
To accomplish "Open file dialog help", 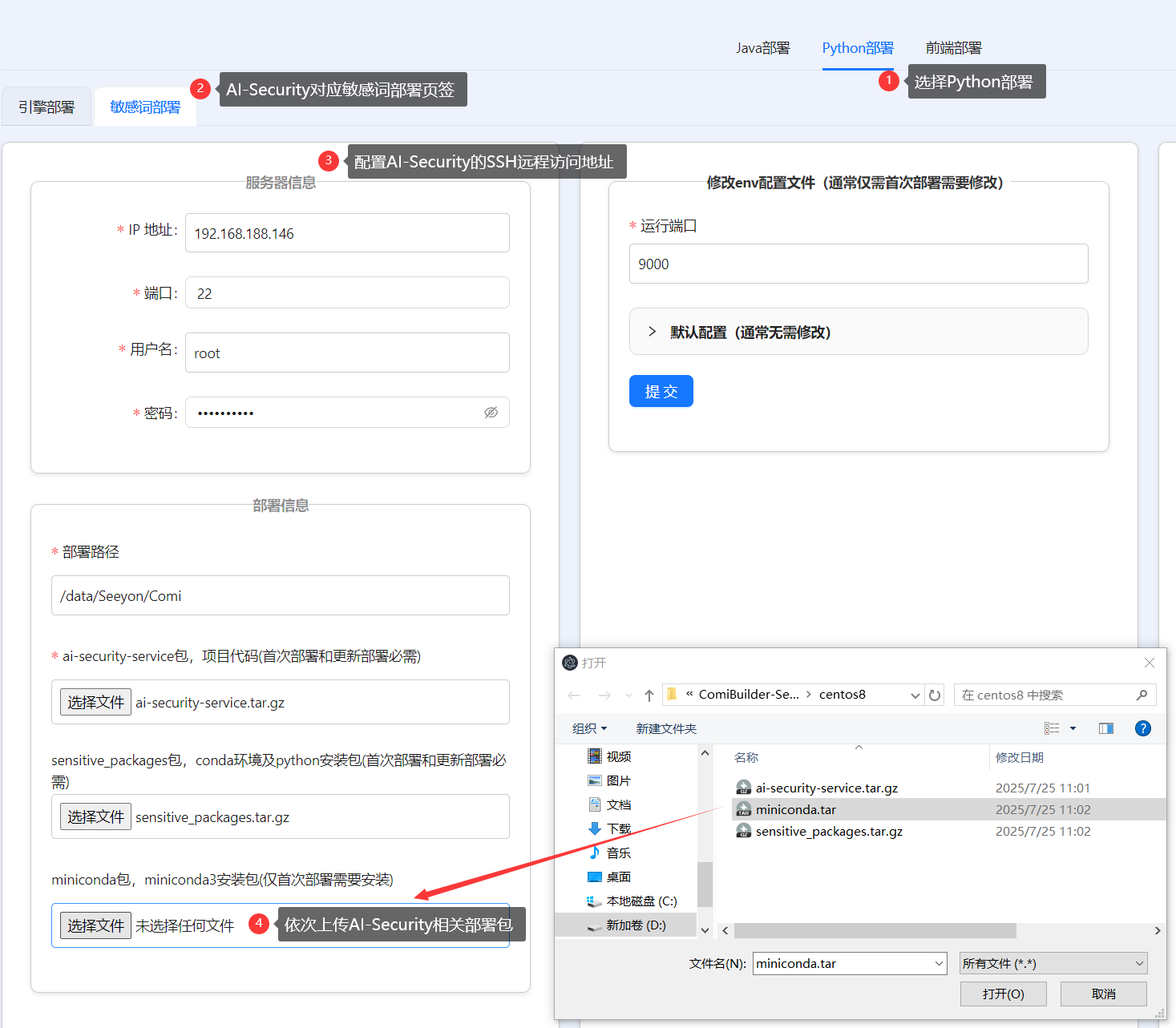I will (x=1143, y=728).
